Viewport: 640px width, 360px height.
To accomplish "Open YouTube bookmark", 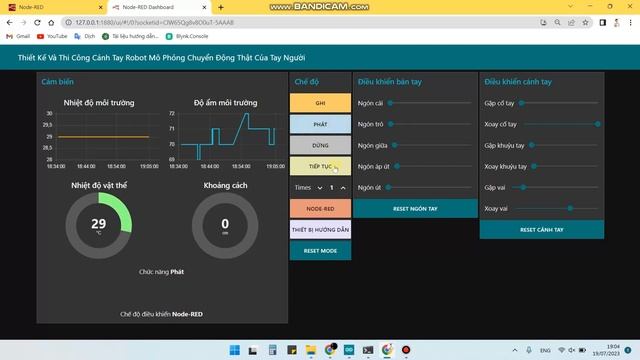I will (52, 36).
